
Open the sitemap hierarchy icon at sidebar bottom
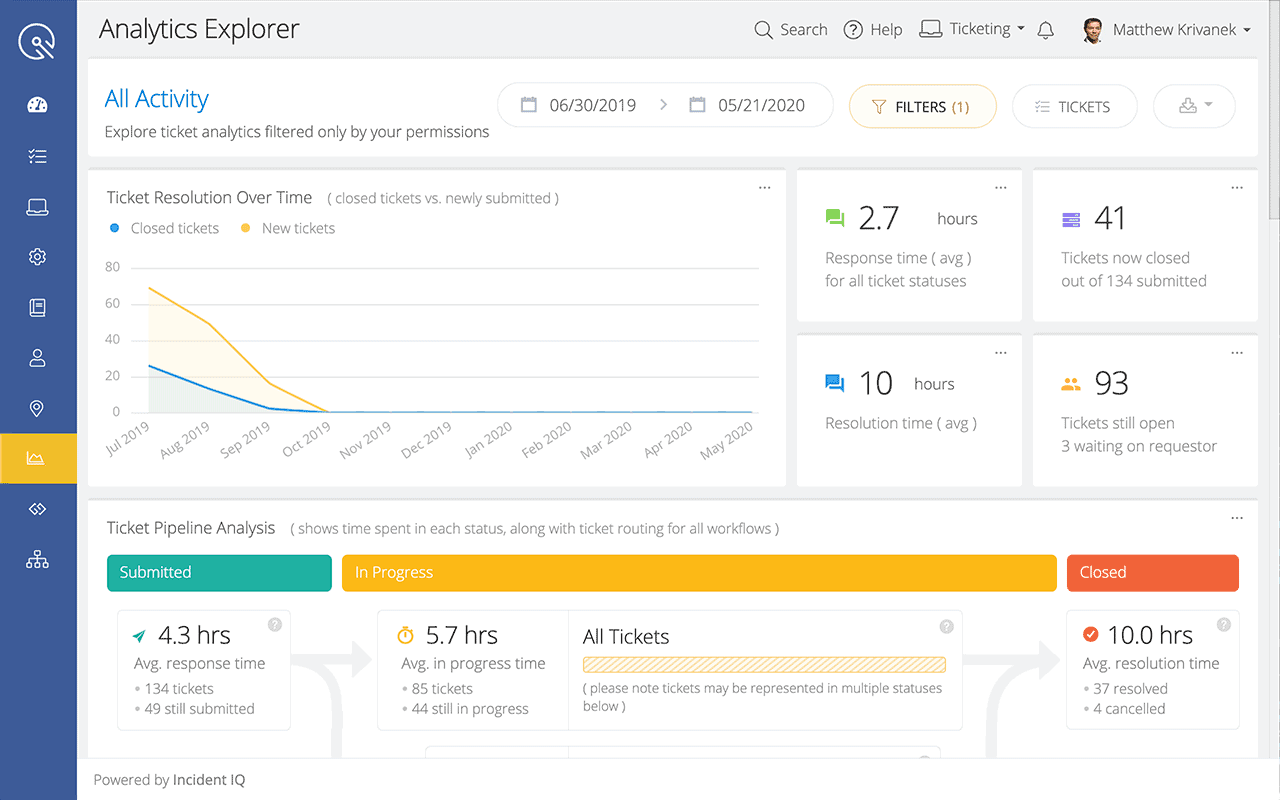tap(37, 559)
